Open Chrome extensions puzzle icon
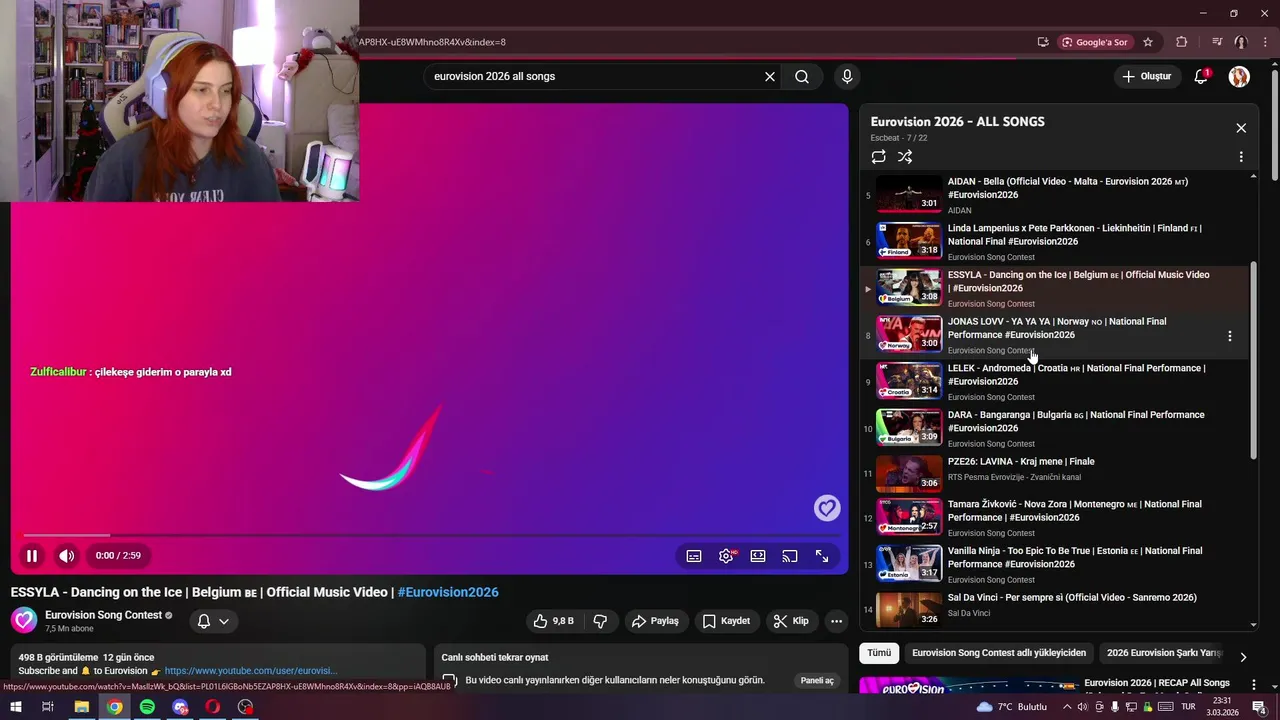 1182,42
